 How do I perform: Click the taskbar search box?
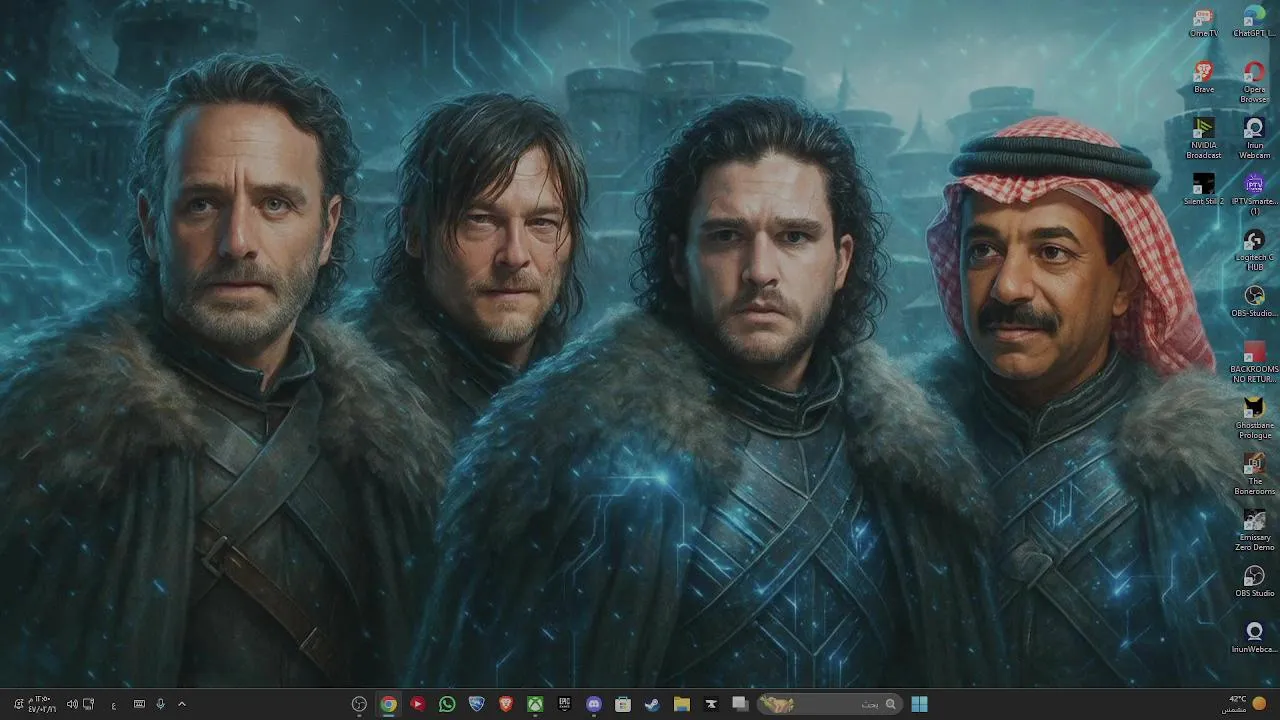point(828,704)
